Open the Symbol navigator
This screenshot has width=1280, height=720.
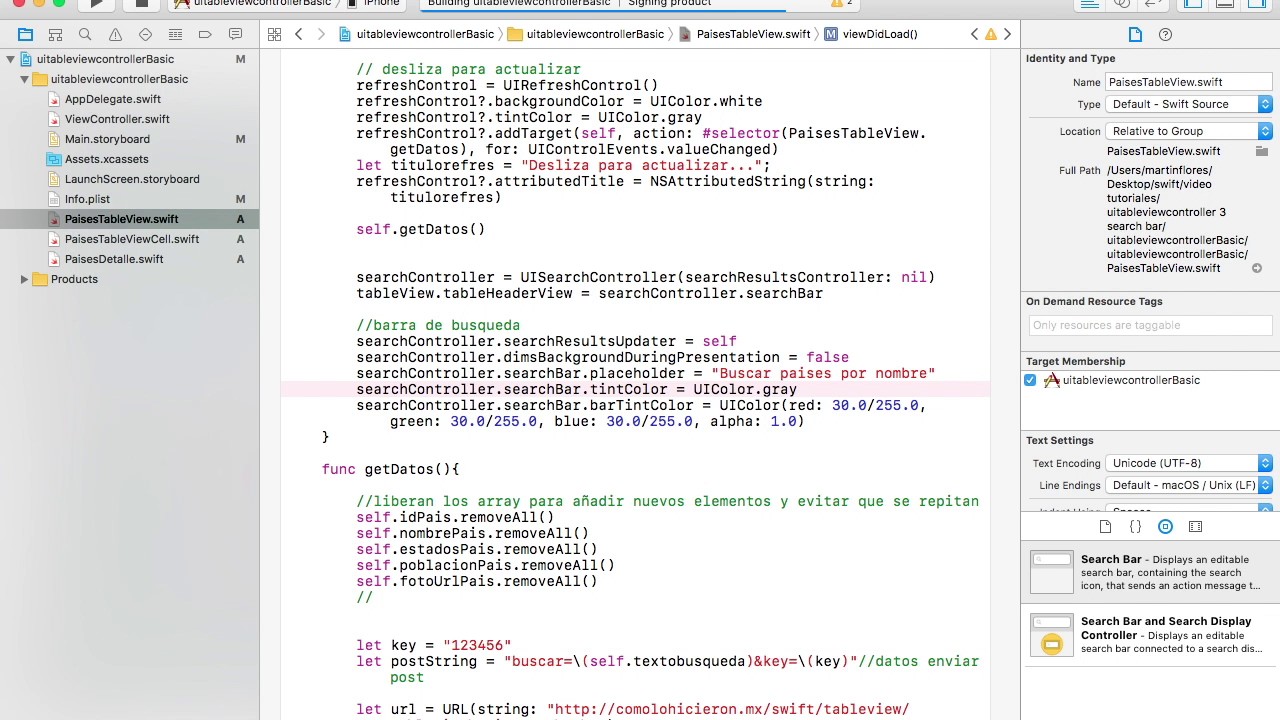[x=56, y=34]
